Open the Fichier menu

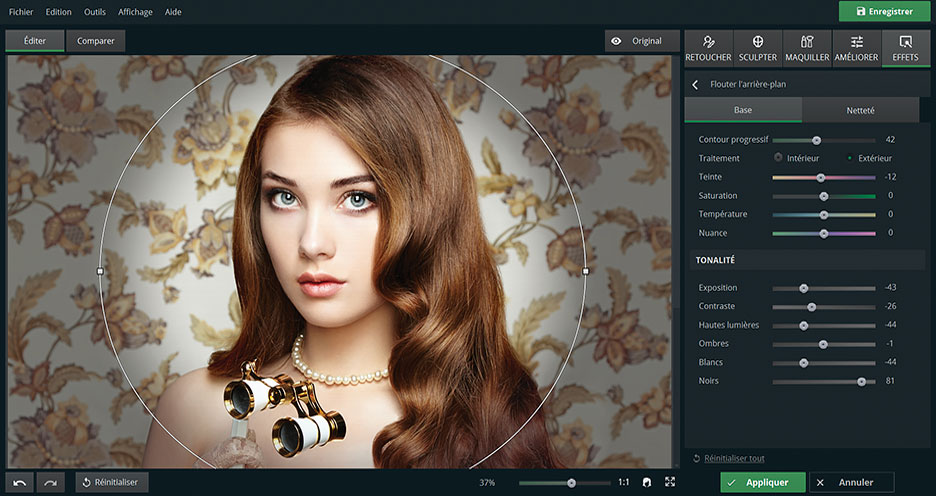coord(21,11)
